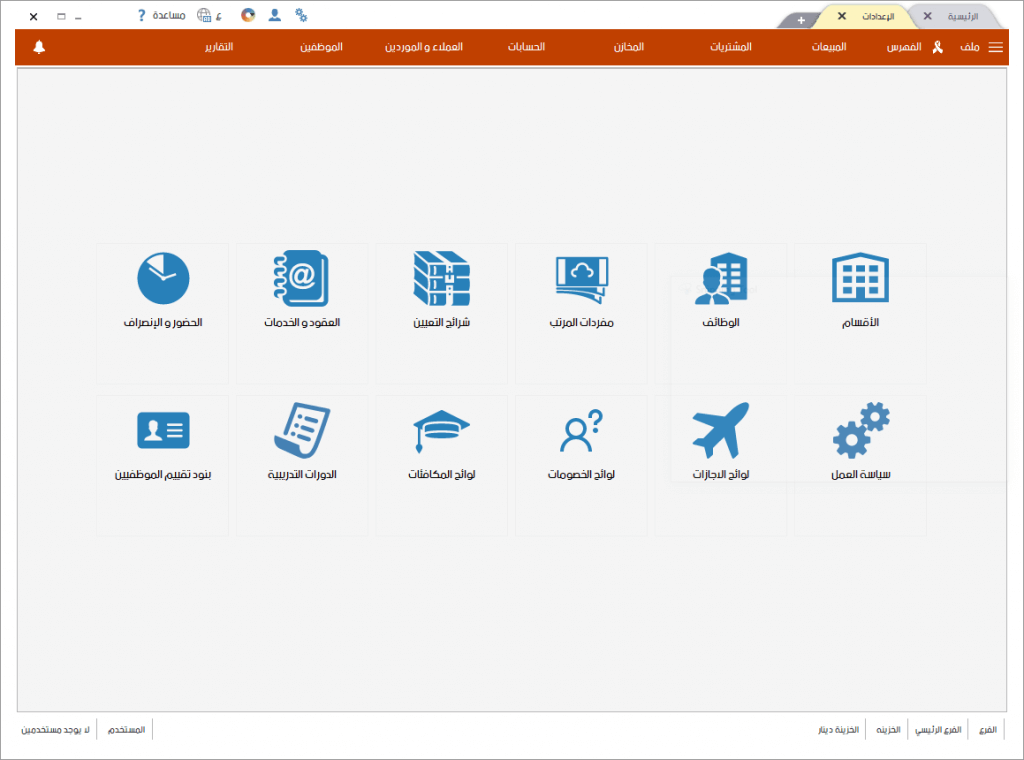Open the الموظفين menu
Image resolution: width=1024 pixels, height=760 pixels.
pyautogui.click(x=321, y=47)
